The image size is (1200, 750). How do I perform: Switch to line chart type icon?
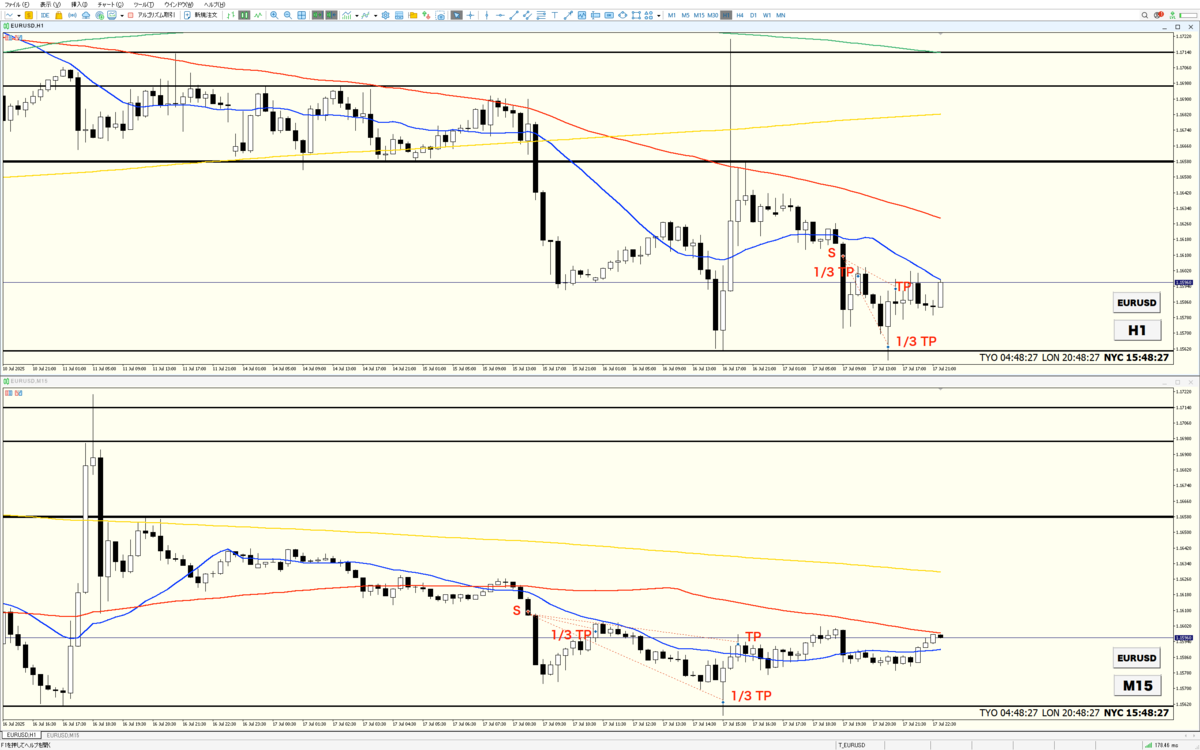(257, 15)
